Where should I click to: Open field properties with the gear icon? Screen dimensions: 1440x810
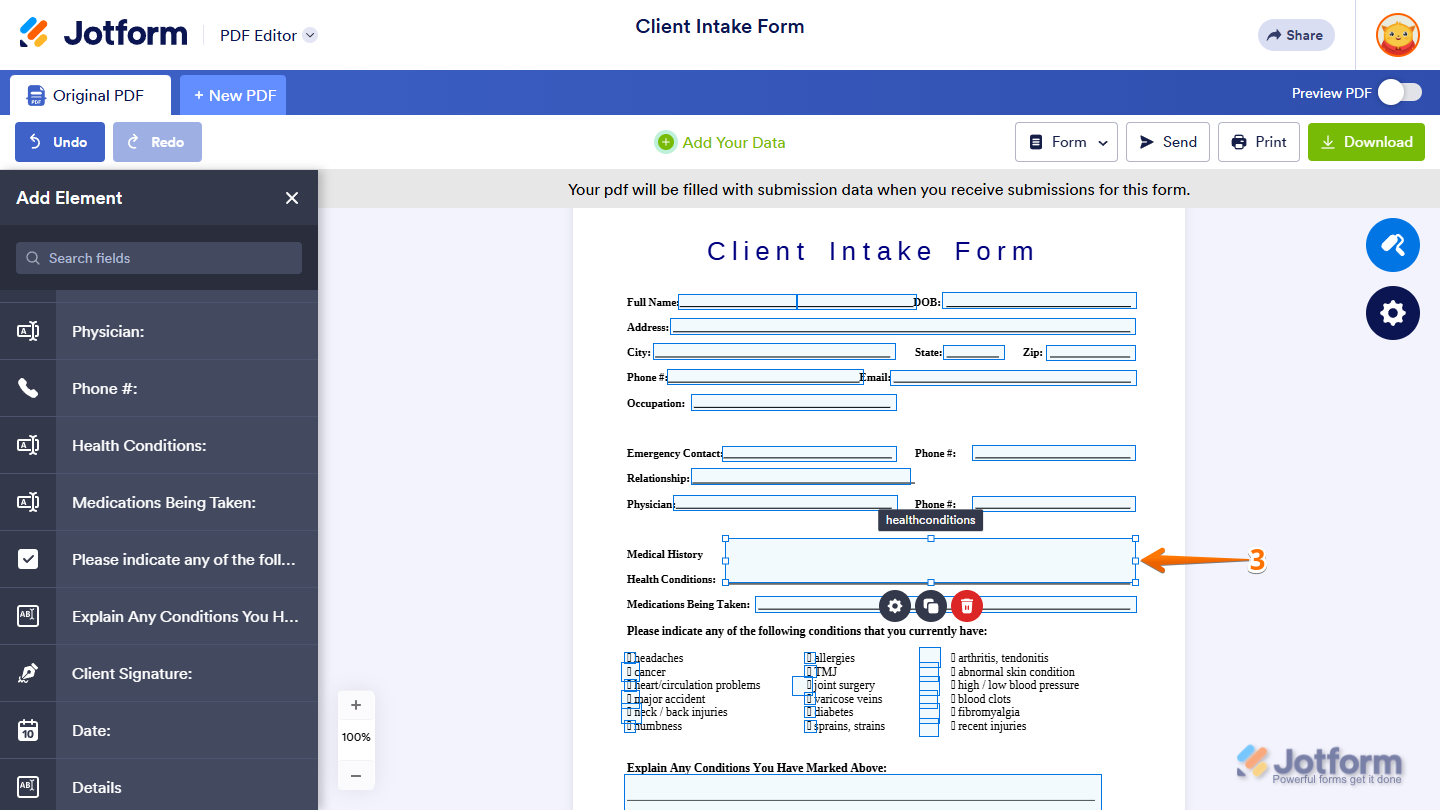coord(895,605)
